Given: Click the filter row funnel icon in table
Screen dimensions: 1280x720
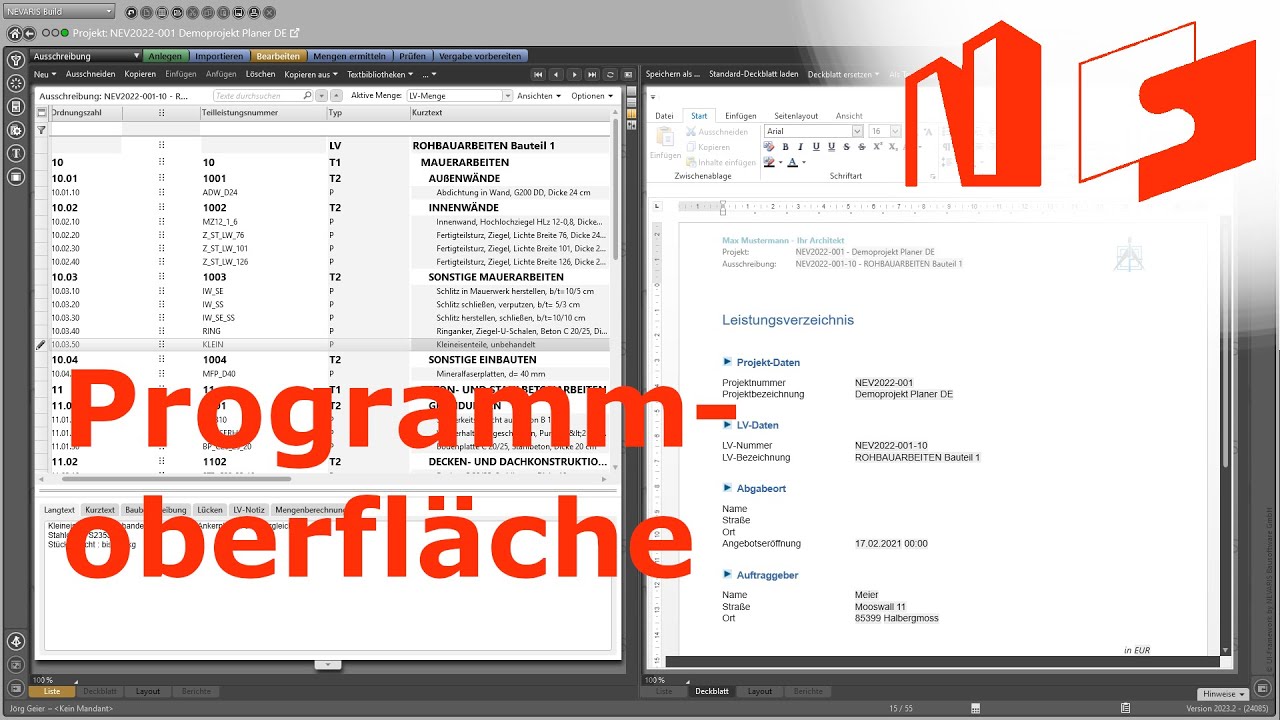Looking at the screenshot, I should click(x=41, y=130).
